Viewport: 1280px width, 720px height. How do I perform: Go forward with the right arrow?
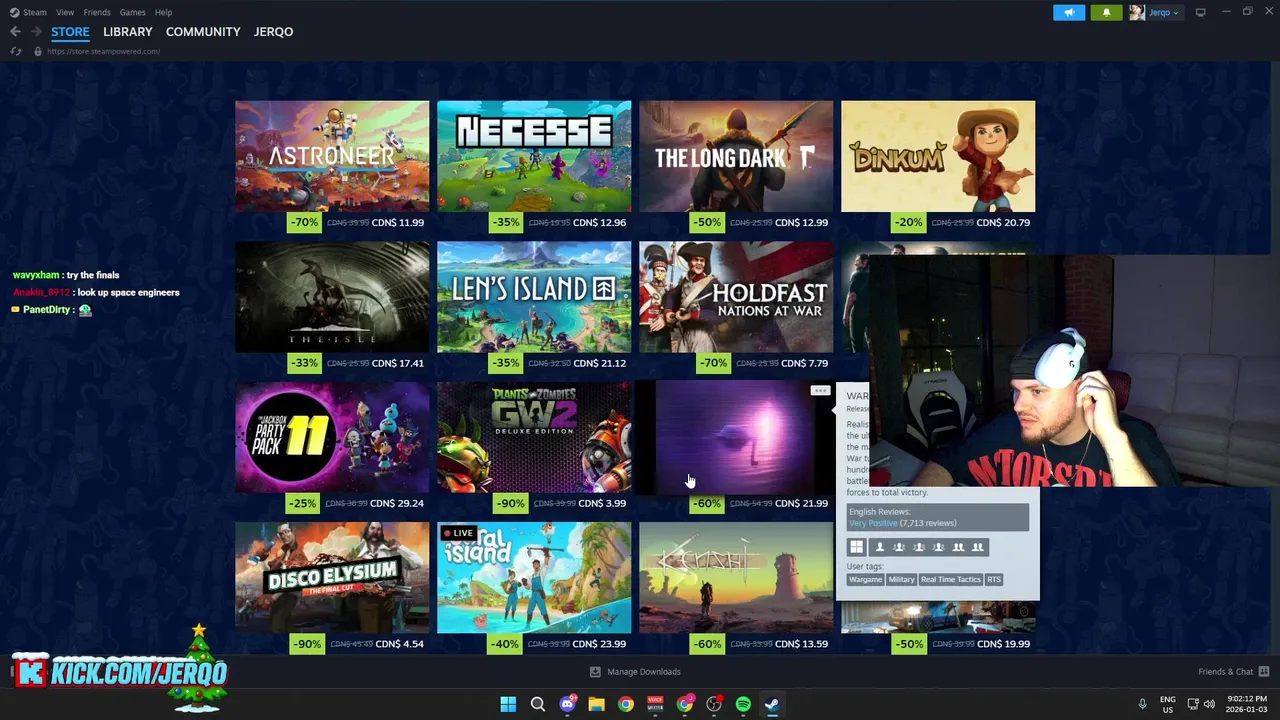click(x=36, y=32)
